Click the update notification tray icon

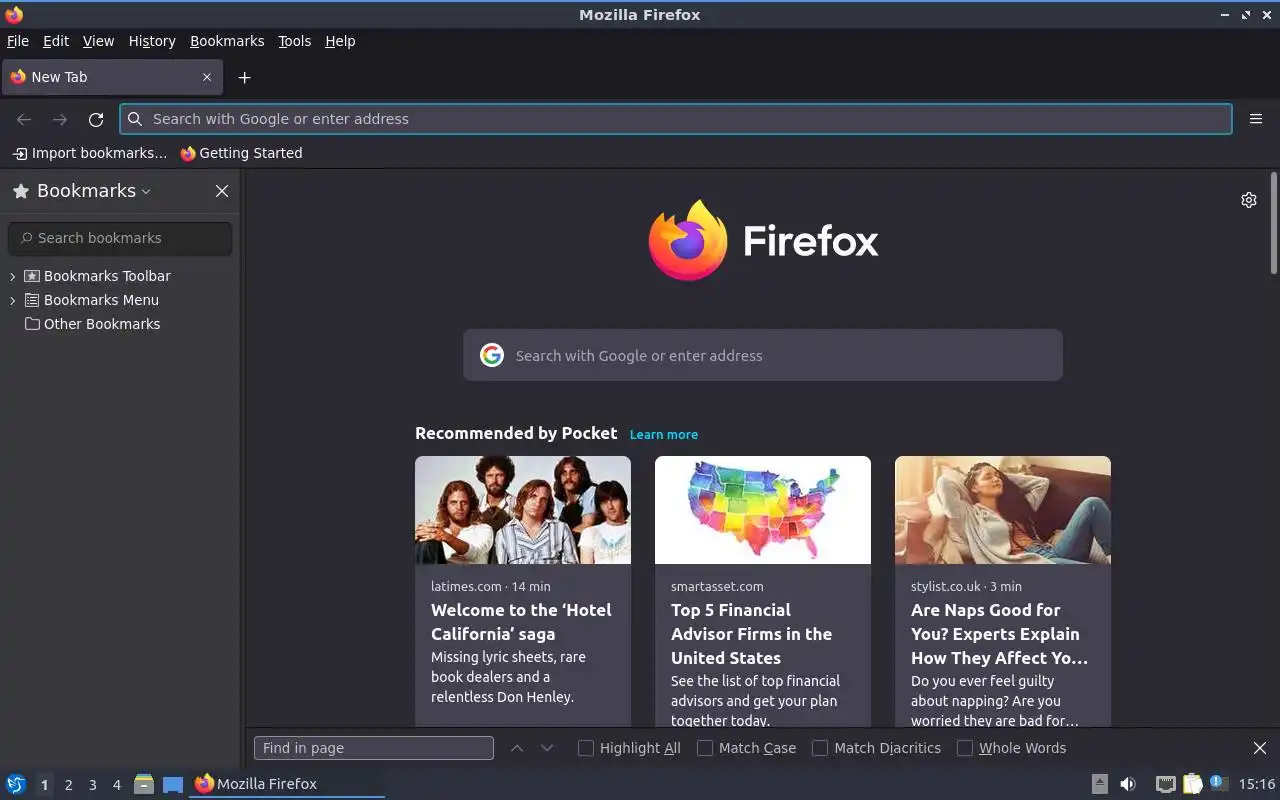[1217, 783]
